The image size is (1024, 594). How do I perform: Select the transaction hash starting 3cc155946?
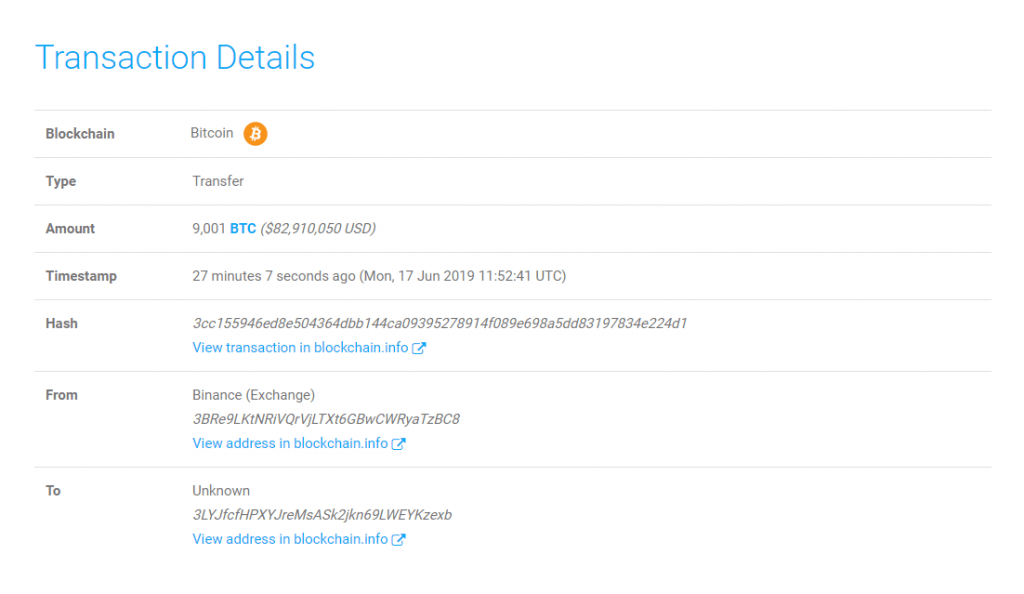440,324
